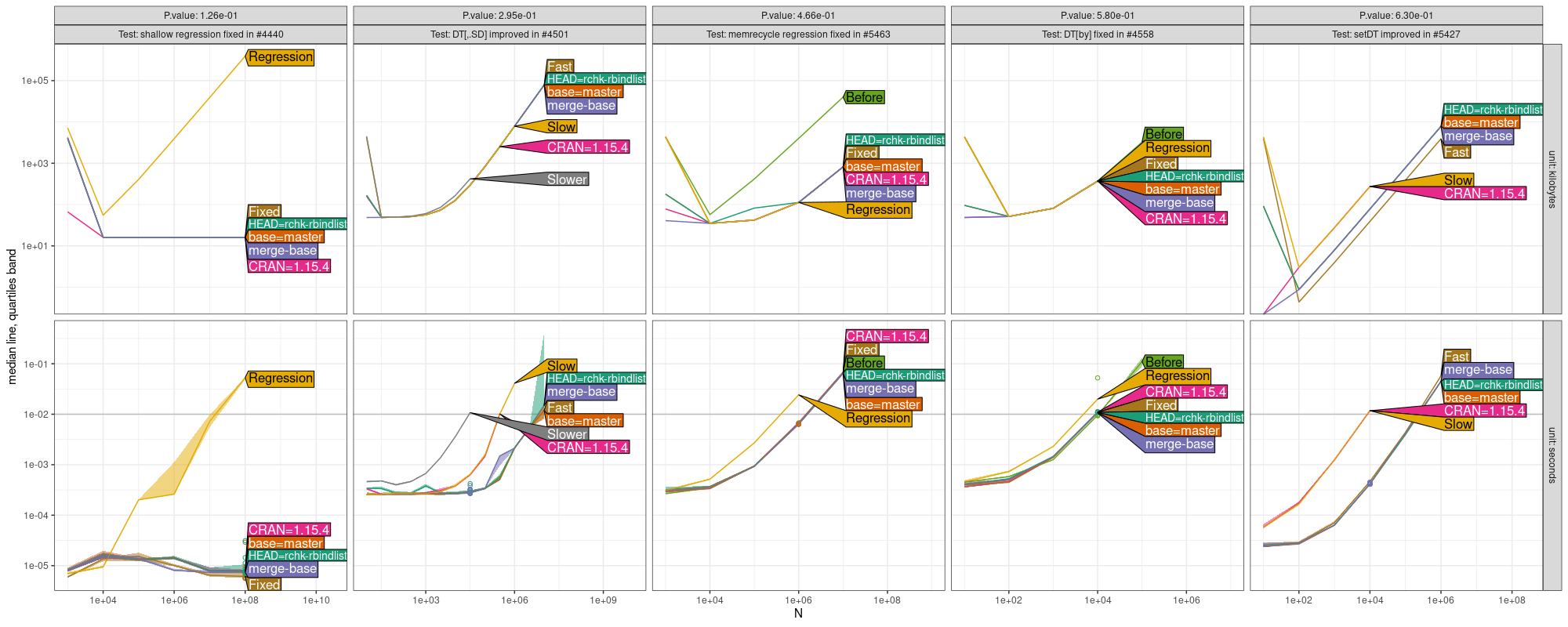
Task: Select 'Test: DT[,.SD] improved in #4501' strip
Action: (499, 34)
